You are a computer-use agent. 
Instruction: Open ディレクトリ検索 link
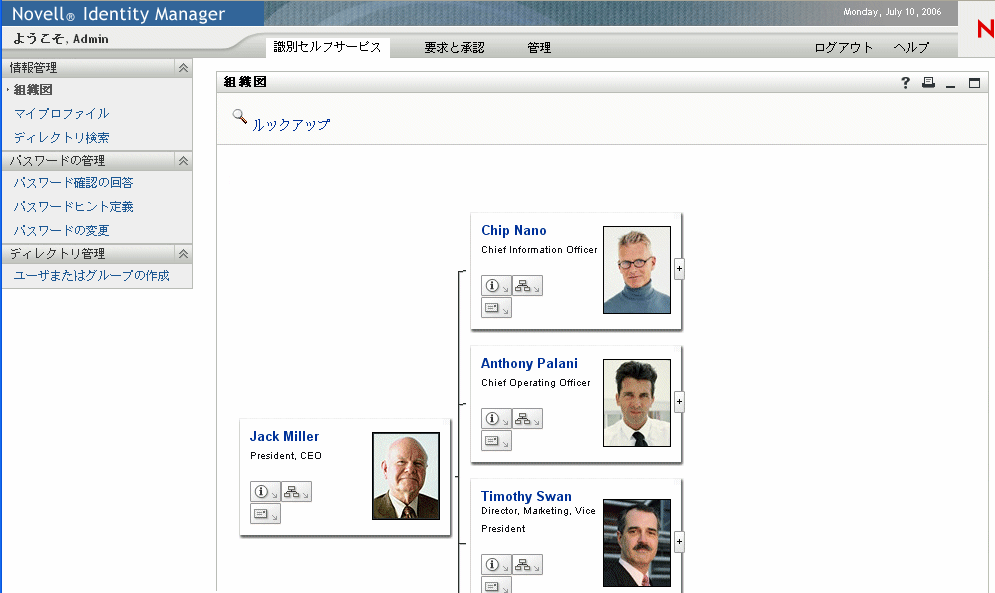point(62,138)
